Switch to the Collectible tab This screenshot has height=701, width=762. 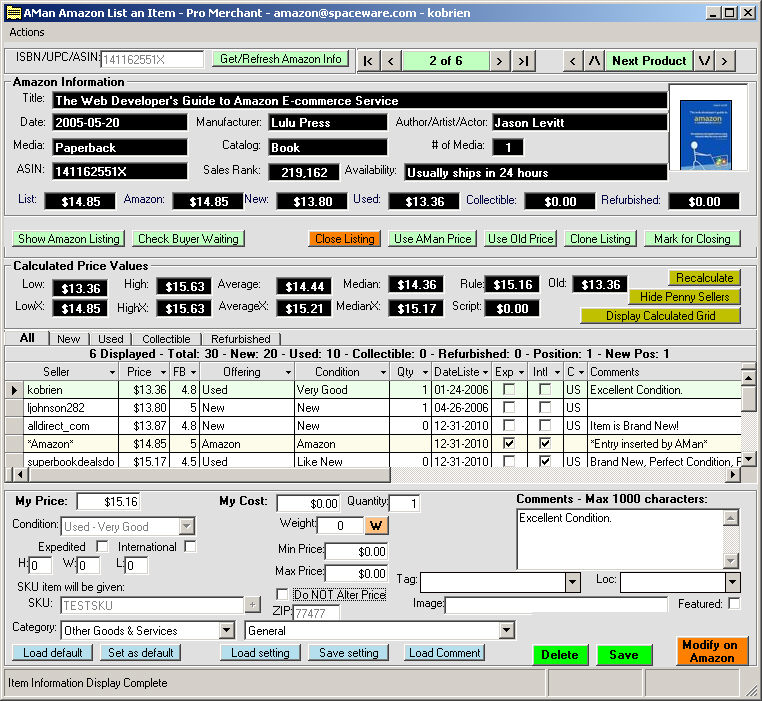pos(166,339)
